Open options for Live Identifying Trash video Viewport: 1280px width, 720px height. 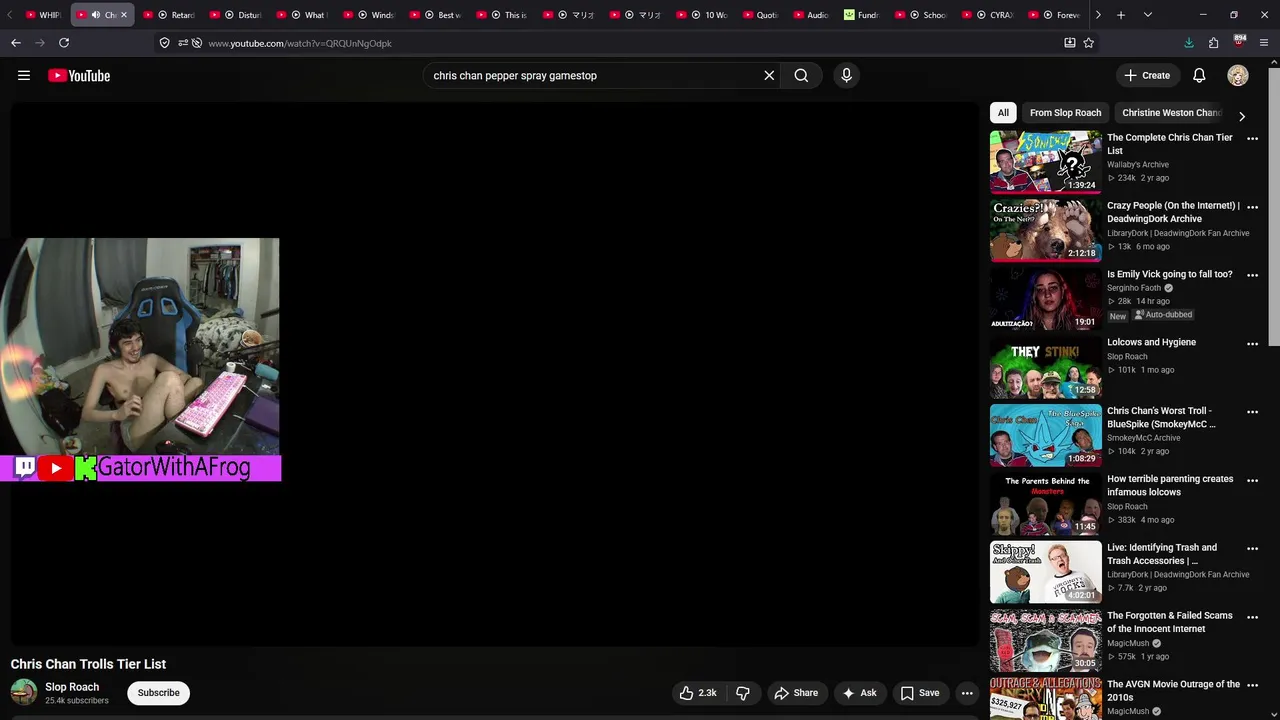[1252, 549]
